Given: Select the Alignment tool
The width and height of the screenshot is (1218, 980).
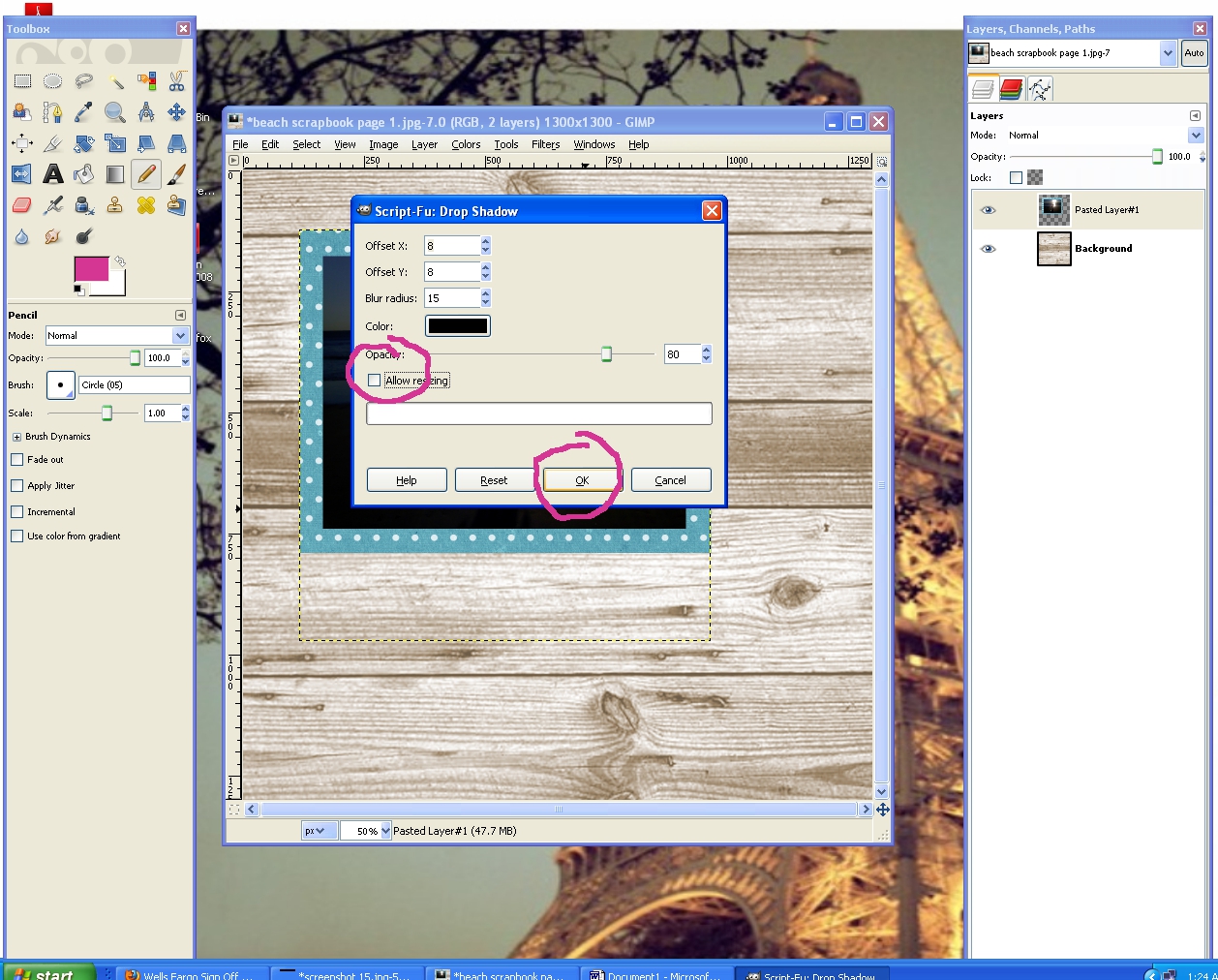Looking at the screenshot, I should pyautogui.click(x=22, y=143).
